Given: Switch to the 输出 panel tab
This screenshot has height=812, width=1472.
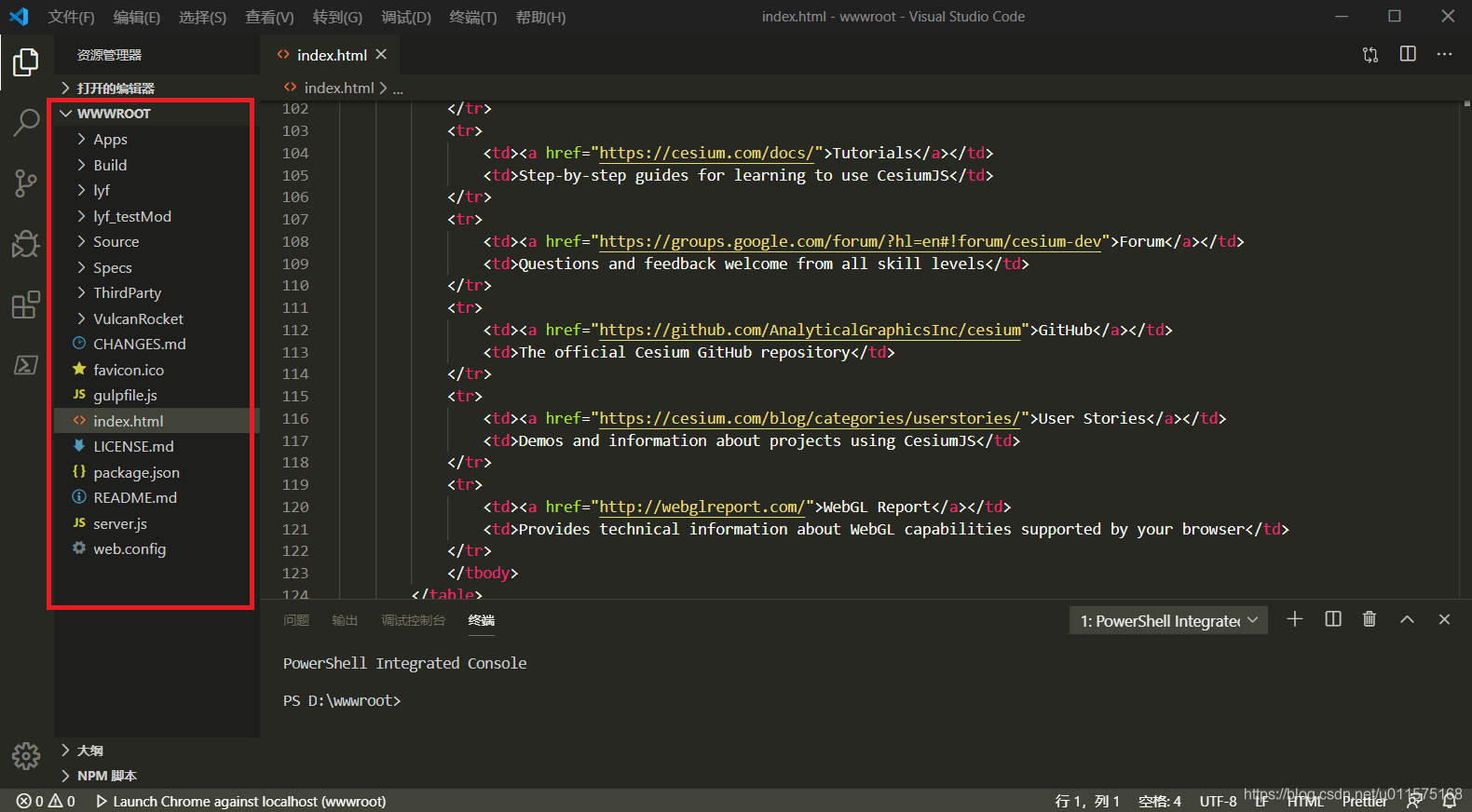Looking at the screenshot, I should 345,620.
